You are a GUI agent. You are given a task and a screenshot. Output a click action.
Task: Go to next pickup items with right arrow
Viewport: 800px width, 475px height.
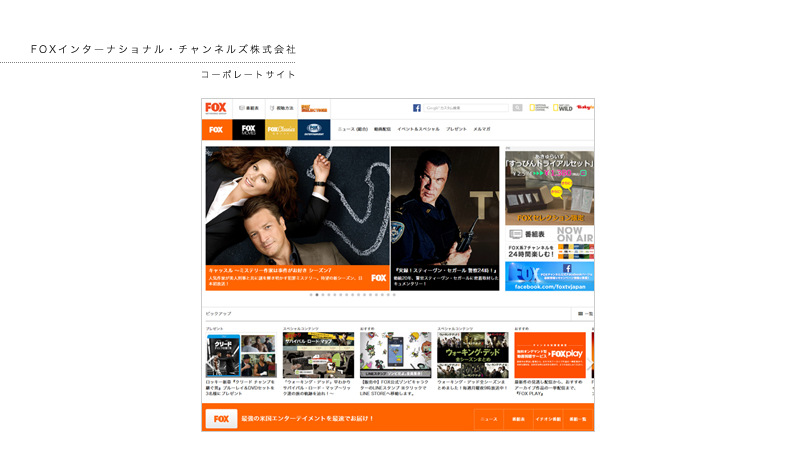pos(590,363)
